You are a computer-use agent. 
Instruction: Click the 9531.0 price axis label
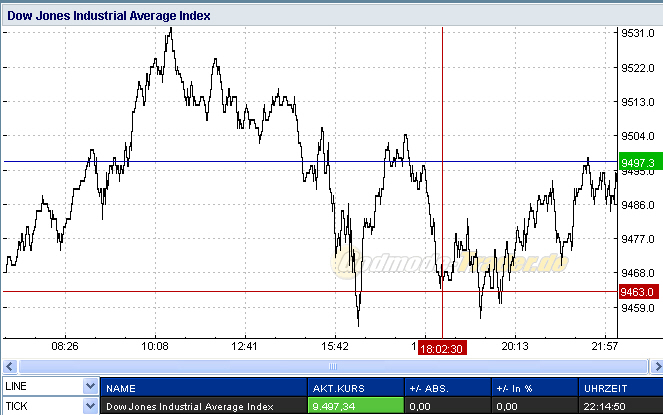point(638,33)
